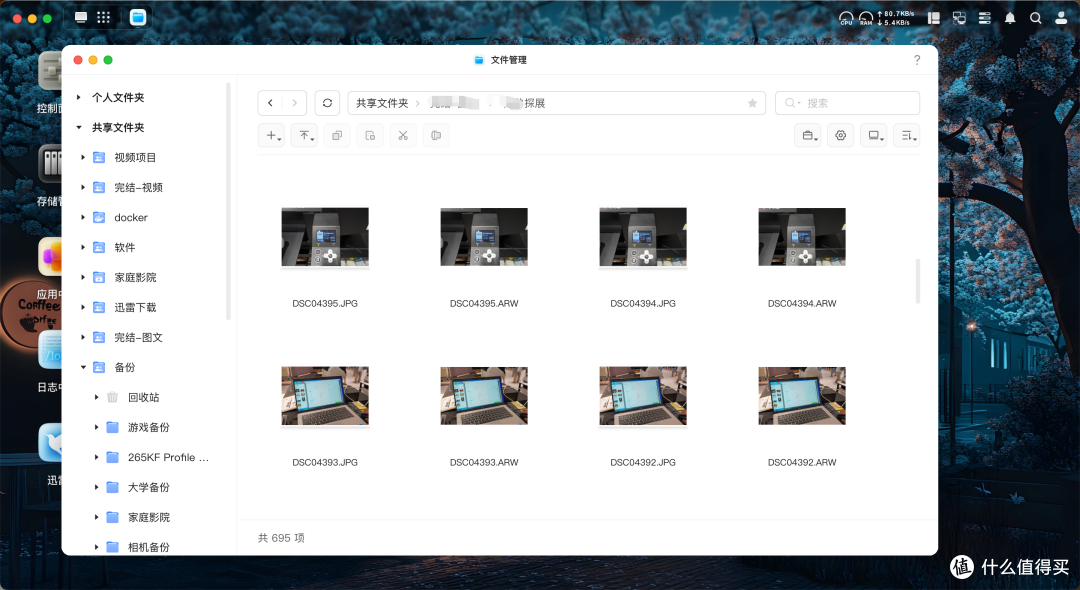
Task: Click the sidebar tree scrollbar
Action: click(x=228, y=201)
